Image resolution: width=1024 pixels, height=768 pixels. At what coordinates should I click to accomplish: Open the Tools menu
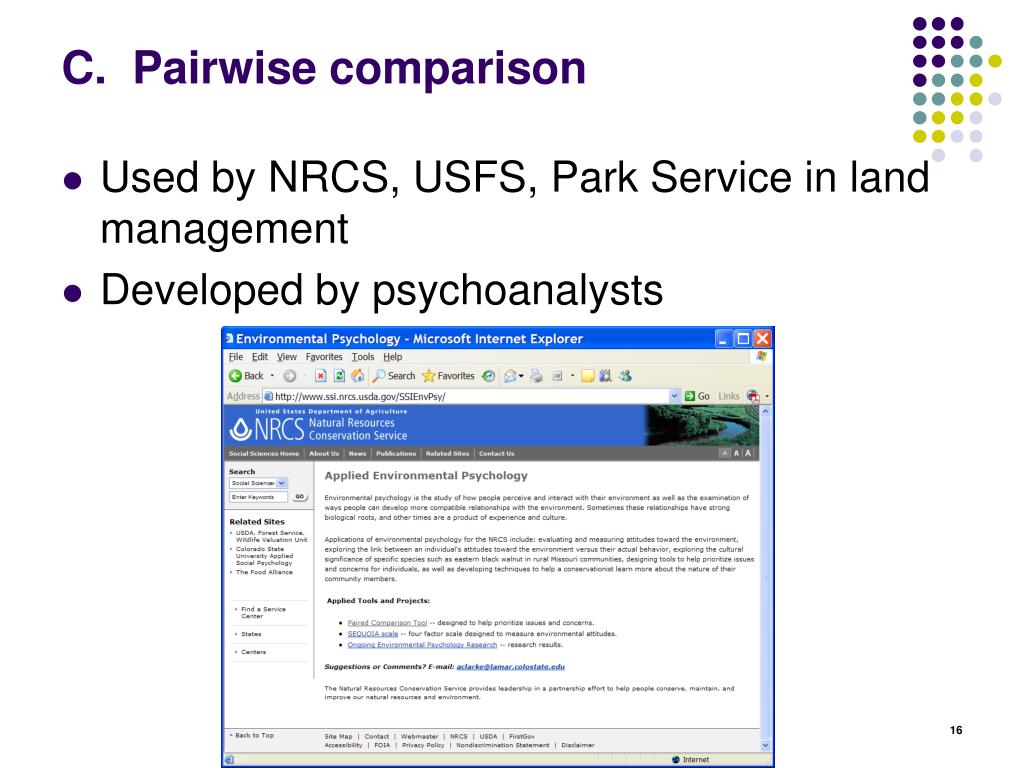click(x=363, y=357)
